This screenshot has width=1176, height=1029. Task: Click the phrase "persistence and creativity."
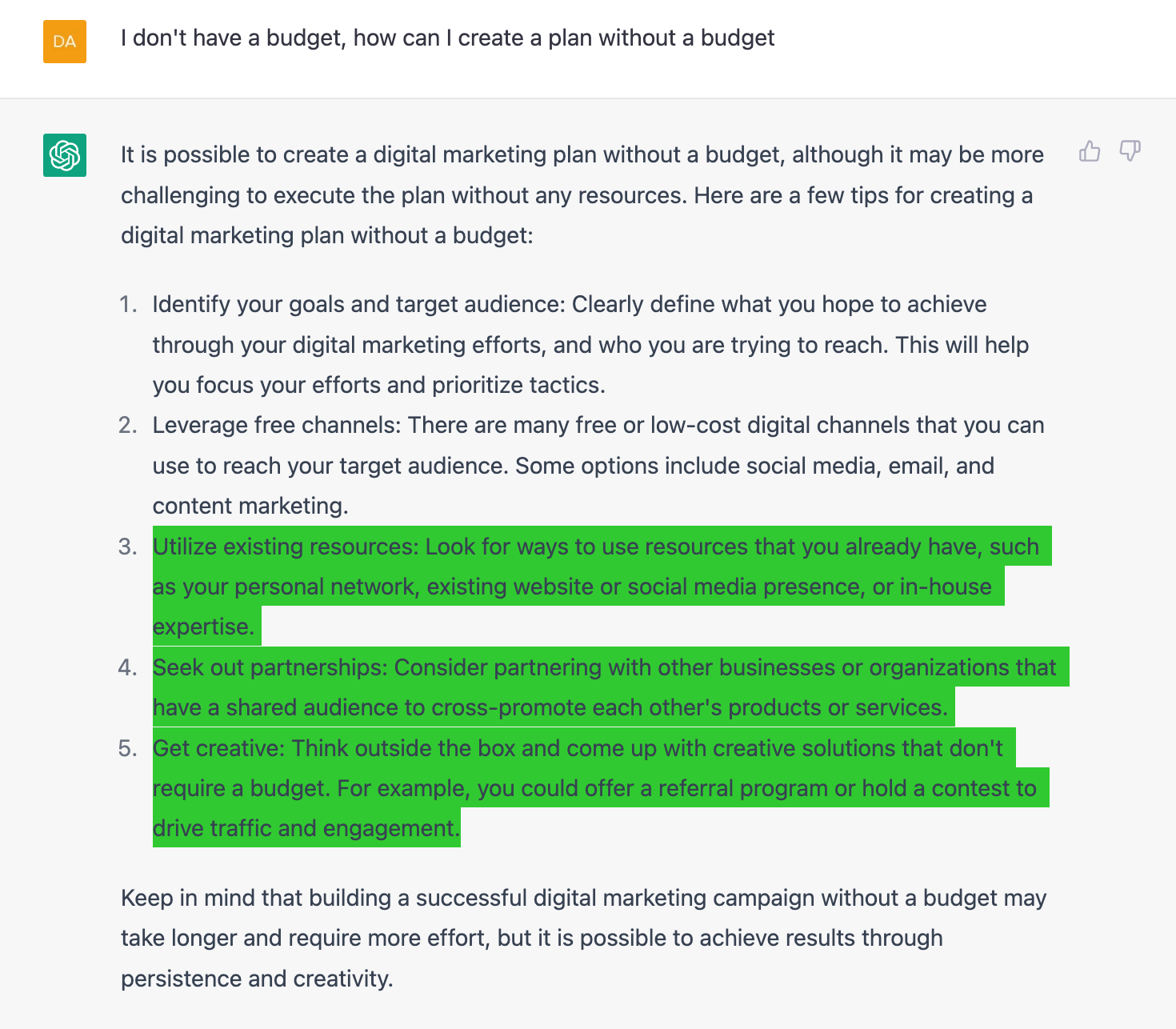257,979
